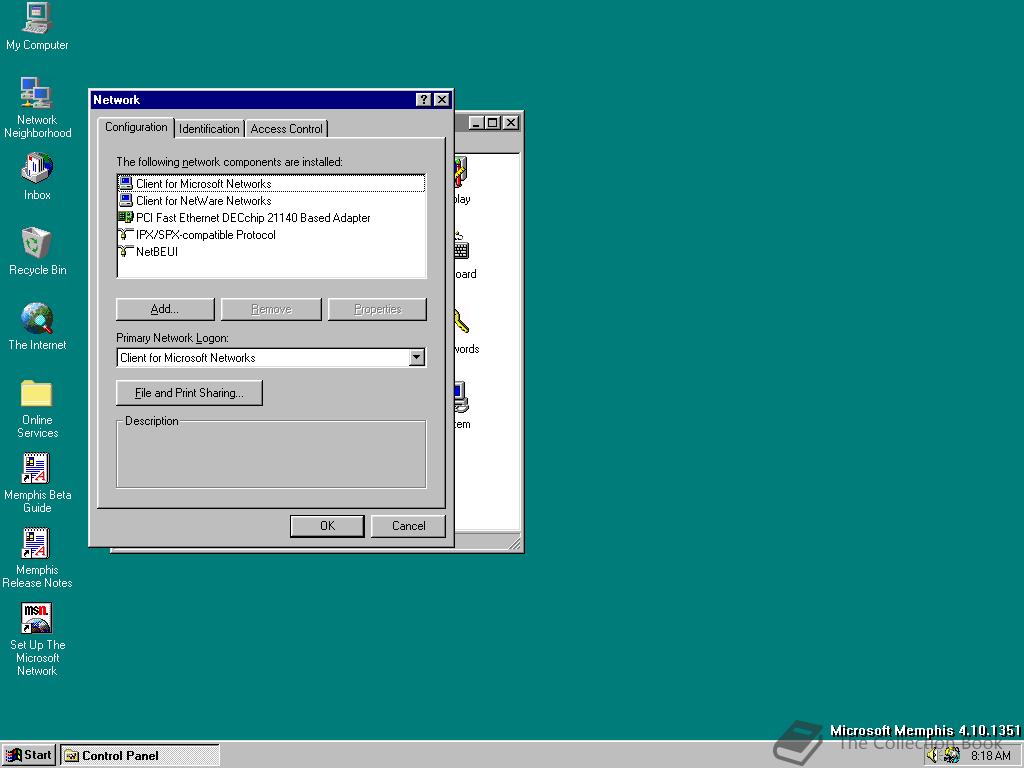
Task: Open the Keyboard icon in Control Panel
Action: 460,250
